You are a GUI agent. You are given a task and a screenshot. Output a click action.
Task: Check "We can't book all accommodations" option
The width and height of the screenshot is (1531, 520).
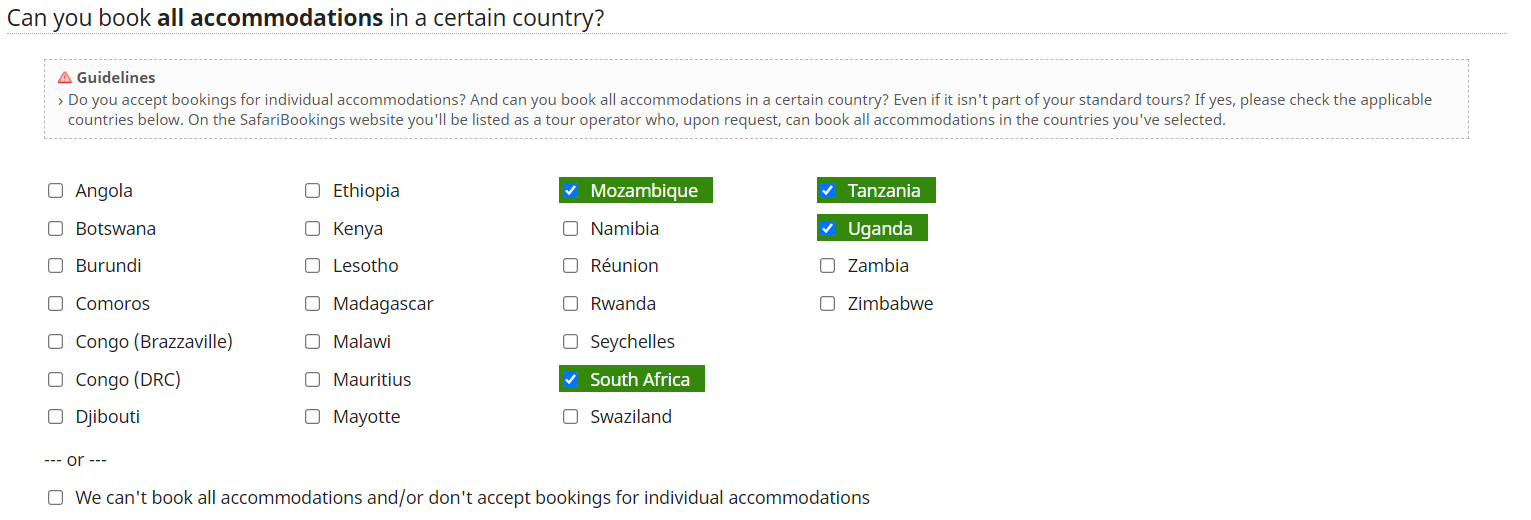pos(56,498)
